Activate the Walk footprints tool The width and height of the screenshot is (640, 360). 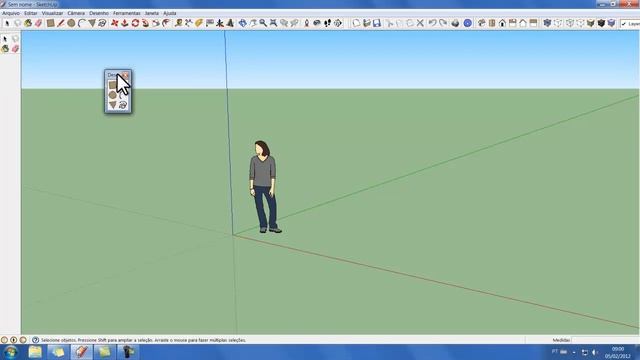pos(327,23)
